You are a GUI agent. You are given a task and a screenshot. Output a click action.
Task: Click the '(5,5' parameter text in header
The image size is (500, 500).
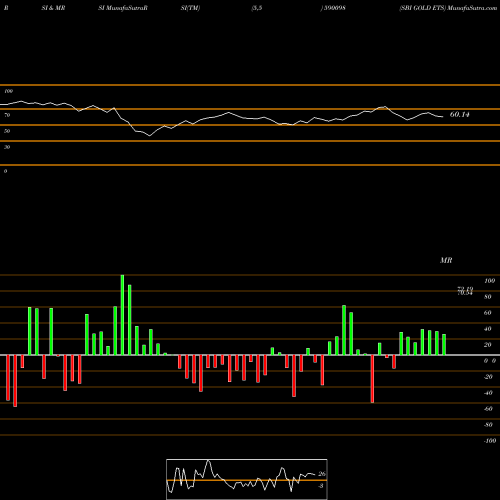[257, 8]
